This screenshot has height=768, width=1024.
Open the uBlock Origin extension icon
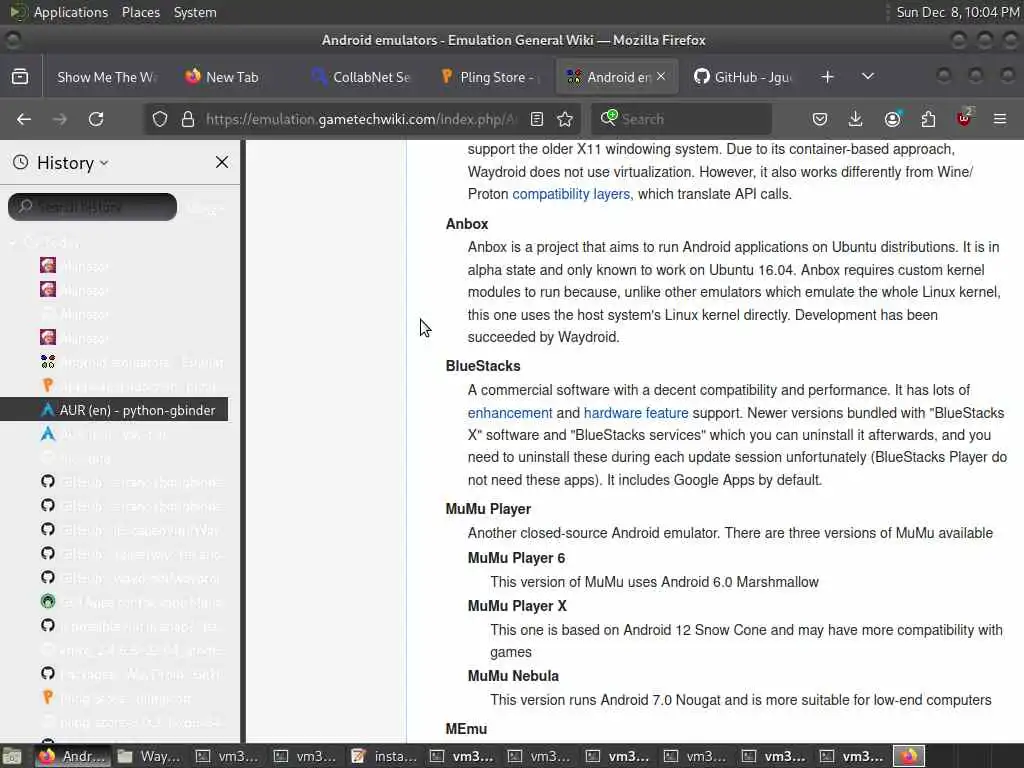965,118
